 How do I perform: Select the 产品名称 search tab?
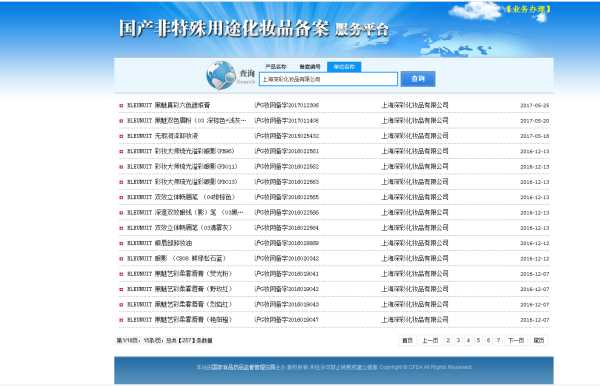point(276,67)
